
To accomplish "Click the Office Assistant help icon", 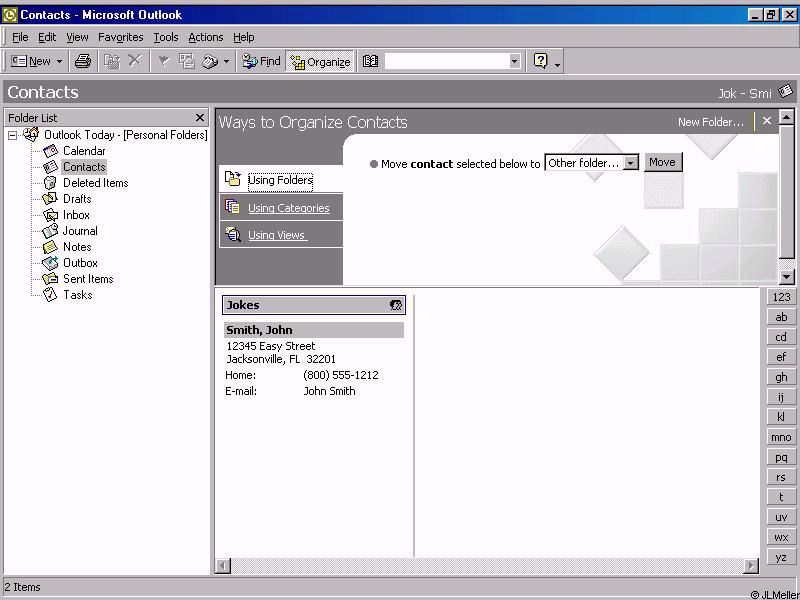I will 540,62.
